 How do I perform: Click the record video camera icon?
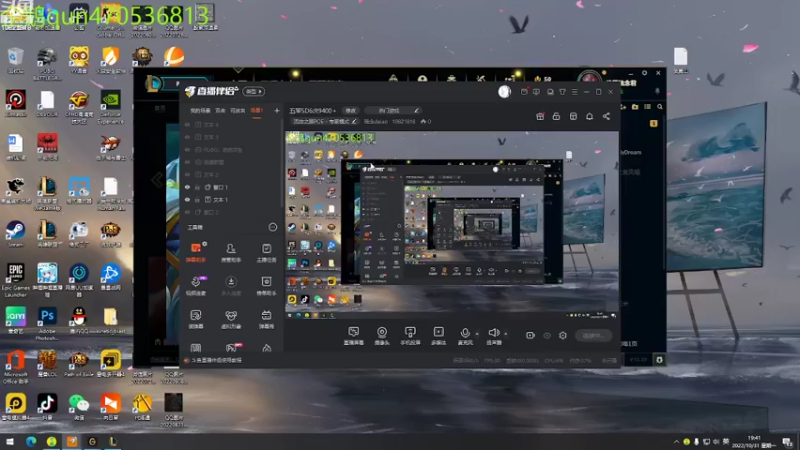[530, 335]
